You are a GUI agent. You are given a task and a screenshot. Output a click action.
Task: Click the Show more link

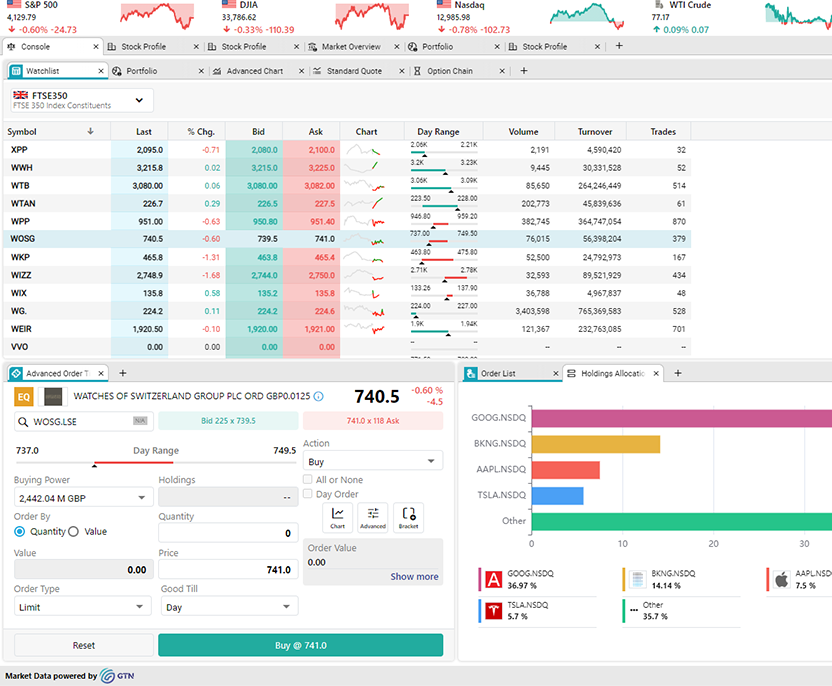pos(414,576)
